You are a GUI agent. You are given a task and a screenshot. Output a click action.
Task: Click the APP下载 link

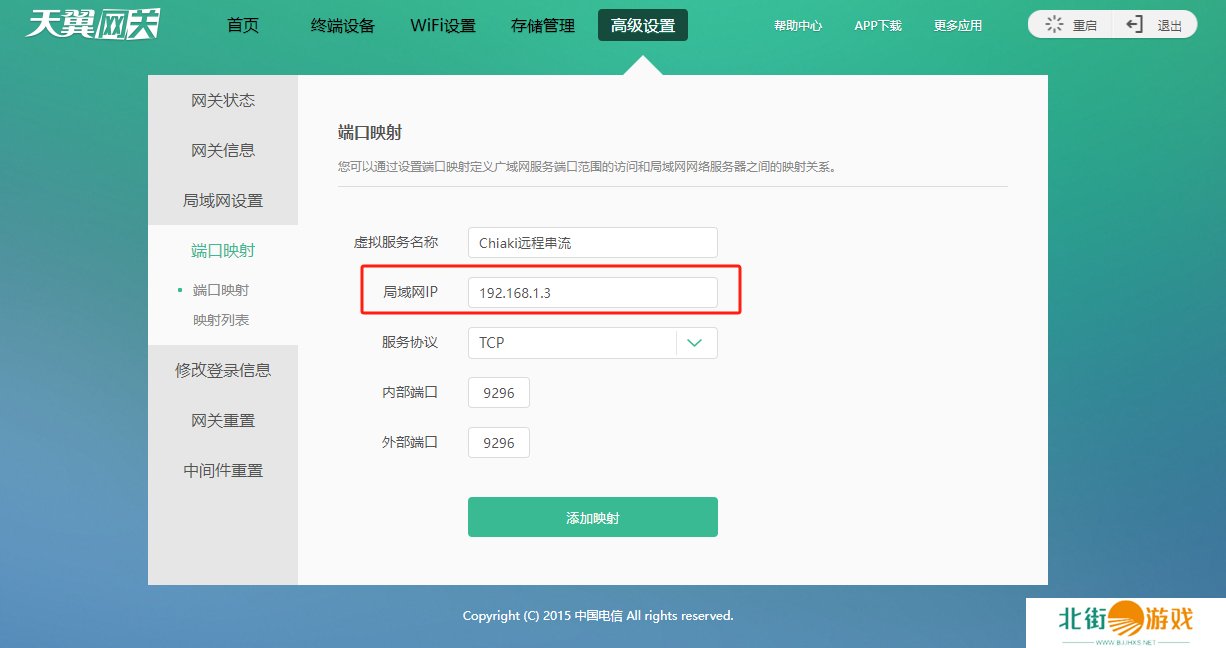click(x=878, y=26)
